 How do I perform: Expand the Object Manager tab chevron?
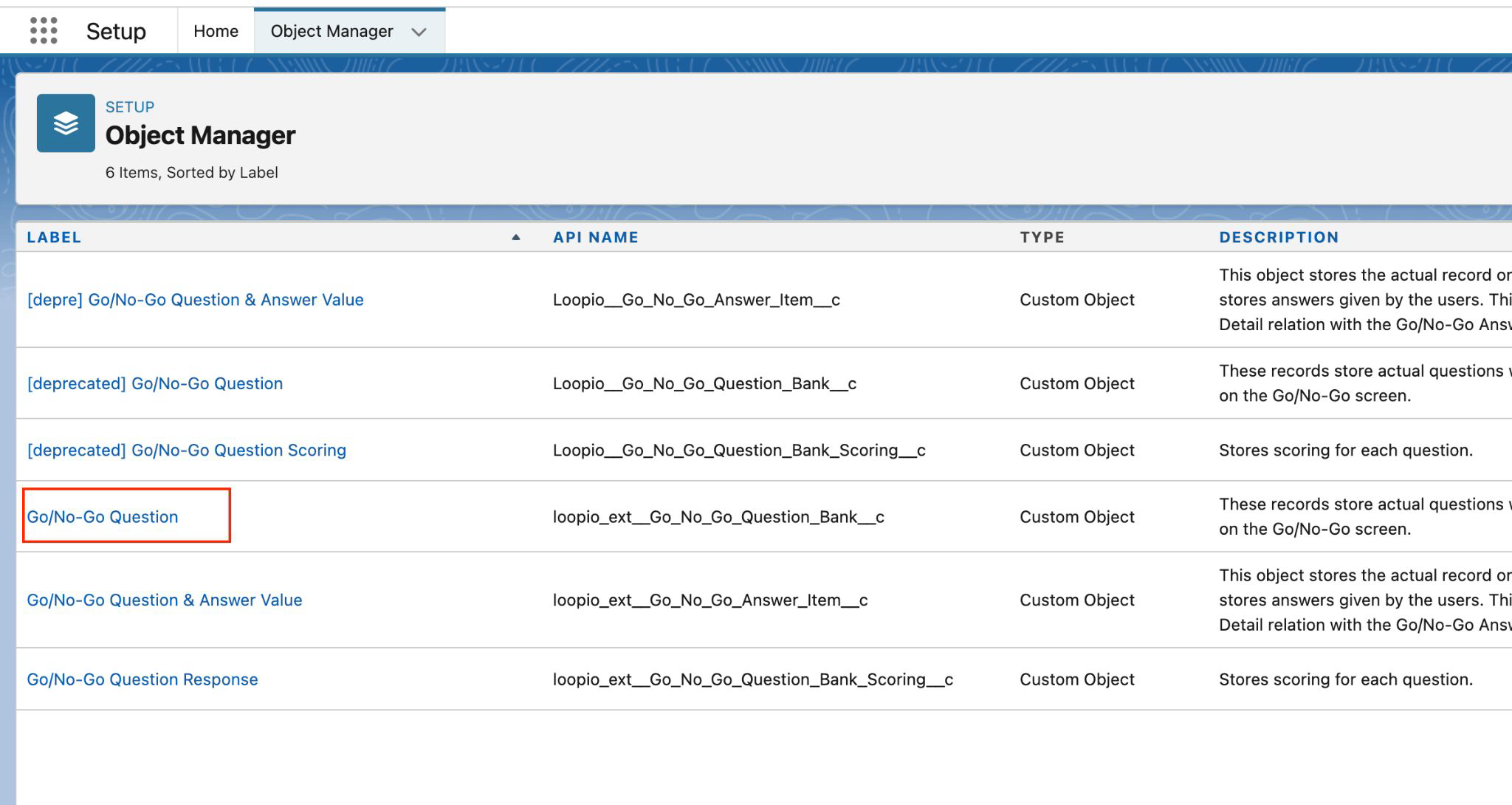[x=419, y=32]
